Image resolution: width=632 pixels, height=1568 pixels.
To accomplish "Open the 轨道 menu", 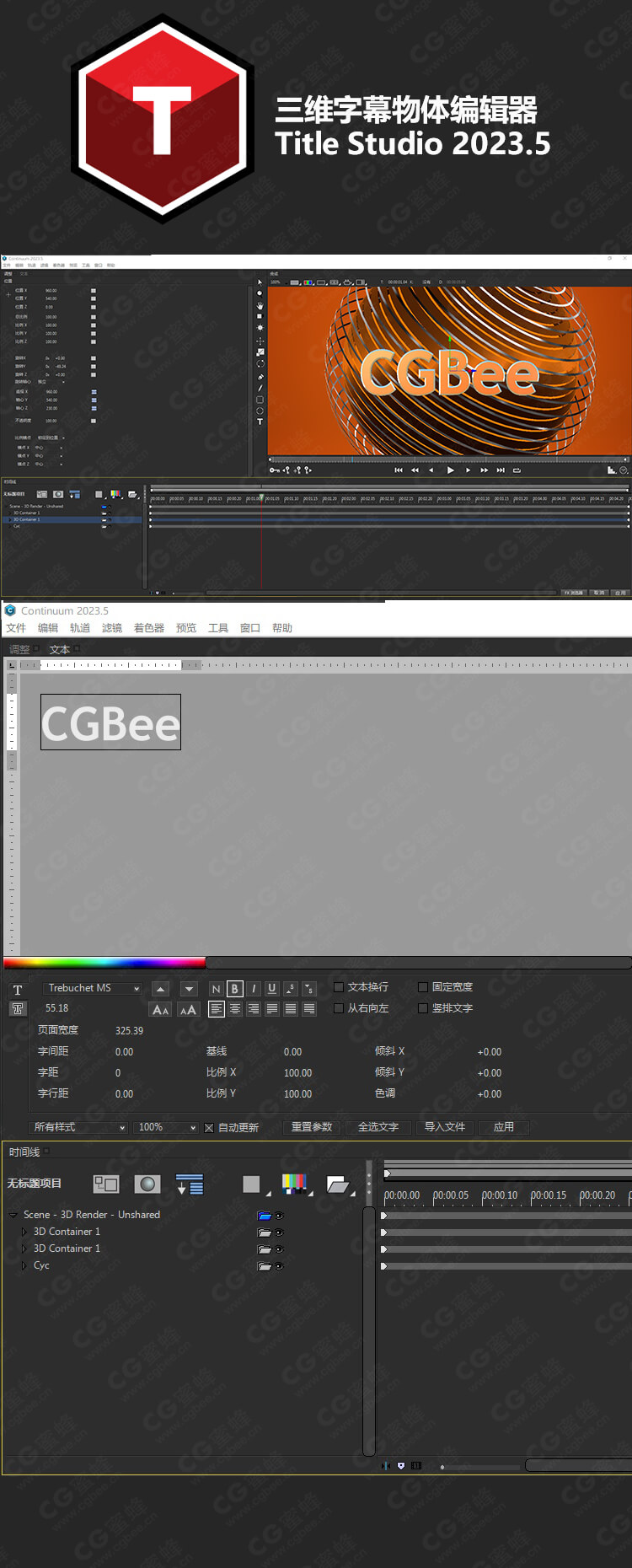I will [80, 628].
